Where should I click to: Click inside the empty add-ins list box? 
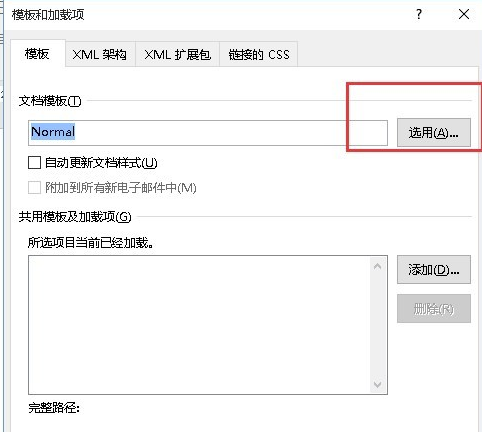coord(199,325)
